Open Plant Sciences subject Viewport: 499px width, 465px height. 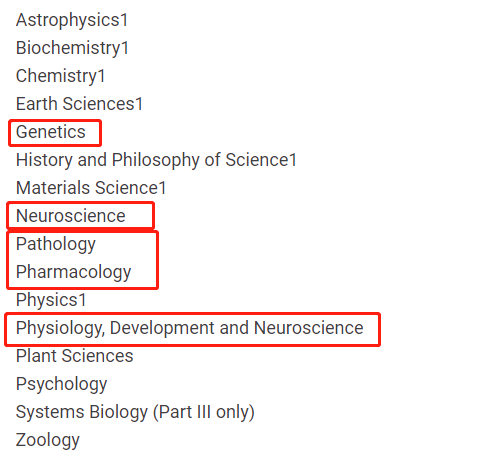(x=75, y=356)
